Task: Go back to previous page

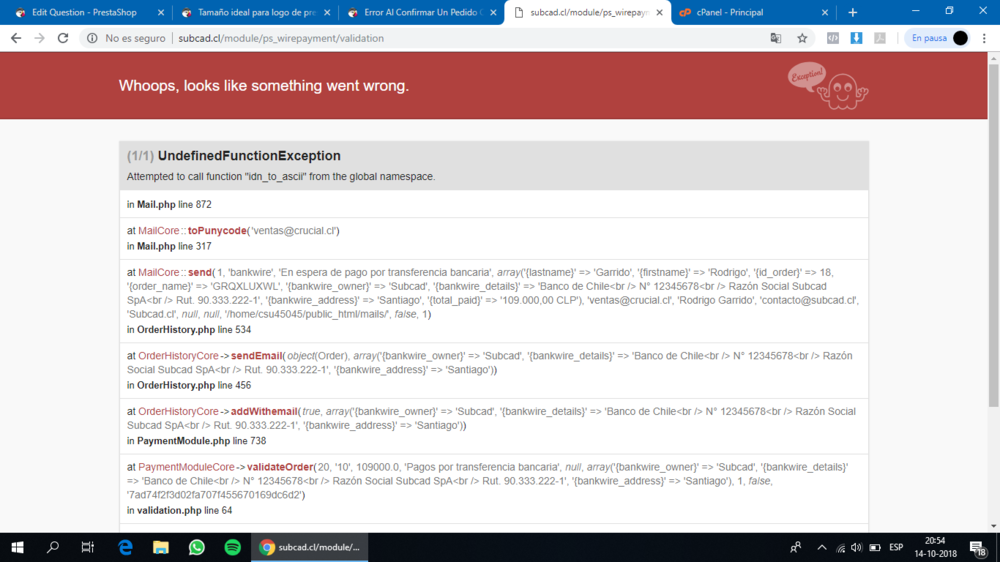Action: [16, 38]
